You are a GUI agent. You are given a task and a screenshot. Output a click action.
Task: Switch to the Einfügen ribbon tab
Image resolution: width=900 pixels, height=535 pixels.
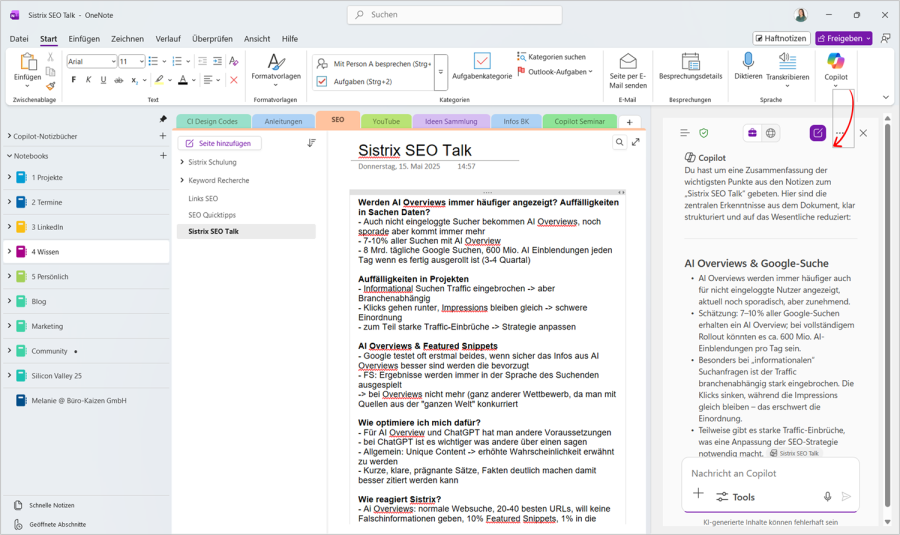pyautogui.click(x=84, y=38)
